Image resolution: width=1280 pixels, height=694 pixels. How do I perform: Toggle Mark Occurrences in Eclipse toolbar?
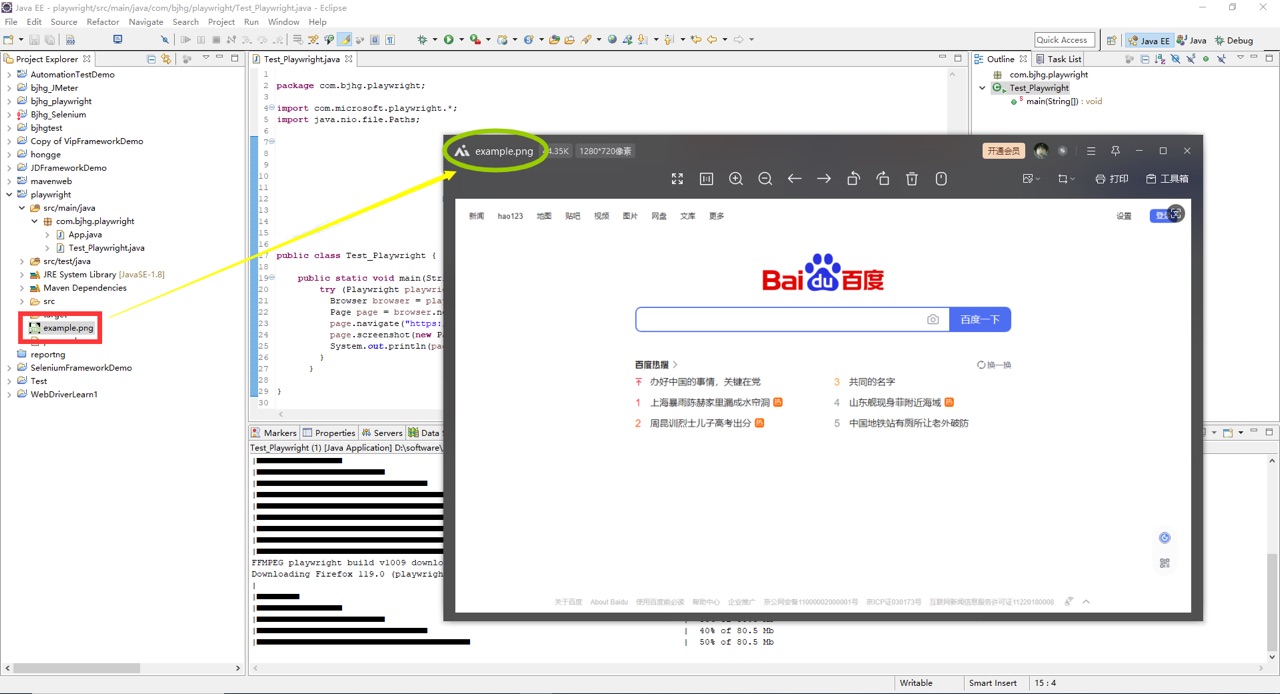pos(344,40)
